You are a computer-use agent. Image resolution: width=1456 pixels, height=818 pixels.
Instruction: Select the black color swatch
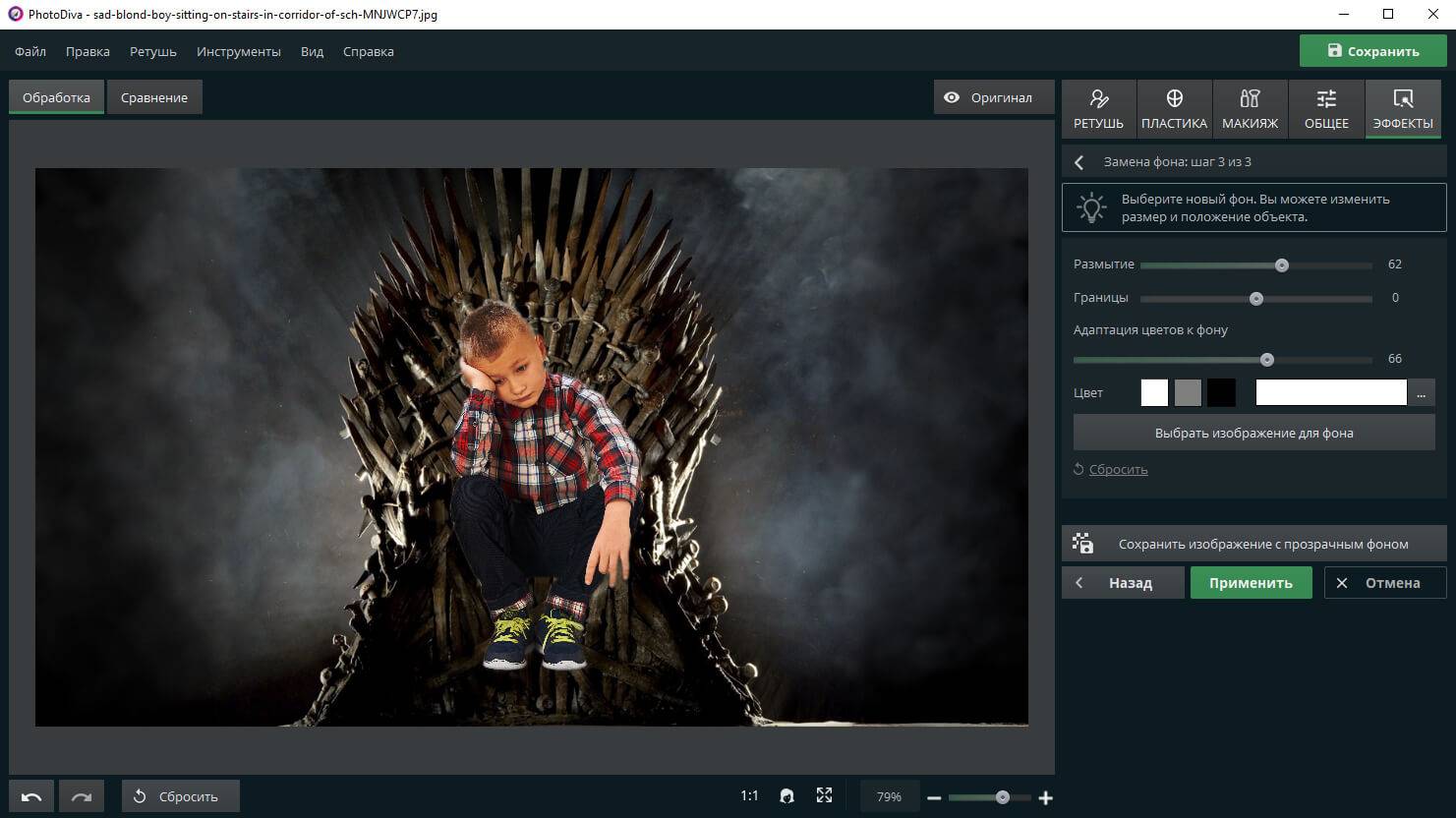(x=1221, y=393)
